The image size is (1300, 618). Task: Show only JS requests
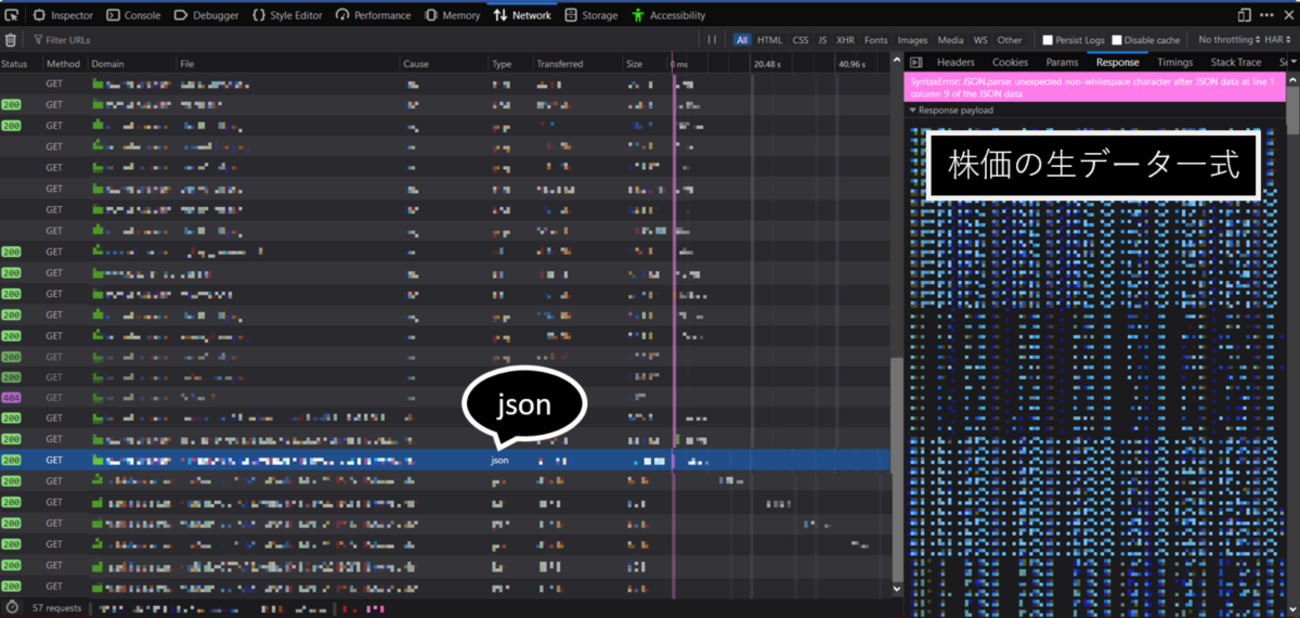[x=822, y=40]
